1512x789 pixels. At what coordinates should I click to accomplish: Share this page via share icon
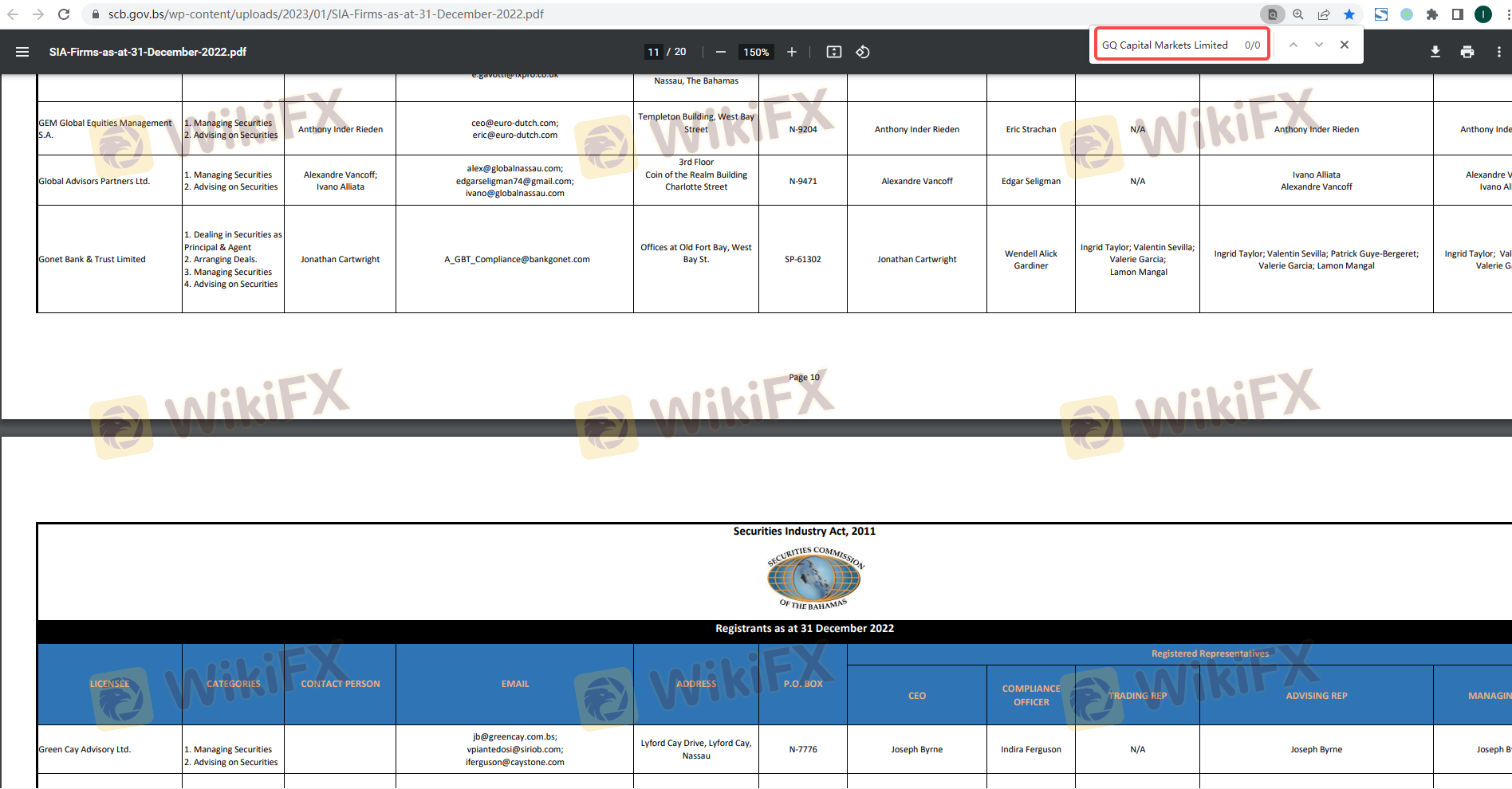[x=1324, y=14]
